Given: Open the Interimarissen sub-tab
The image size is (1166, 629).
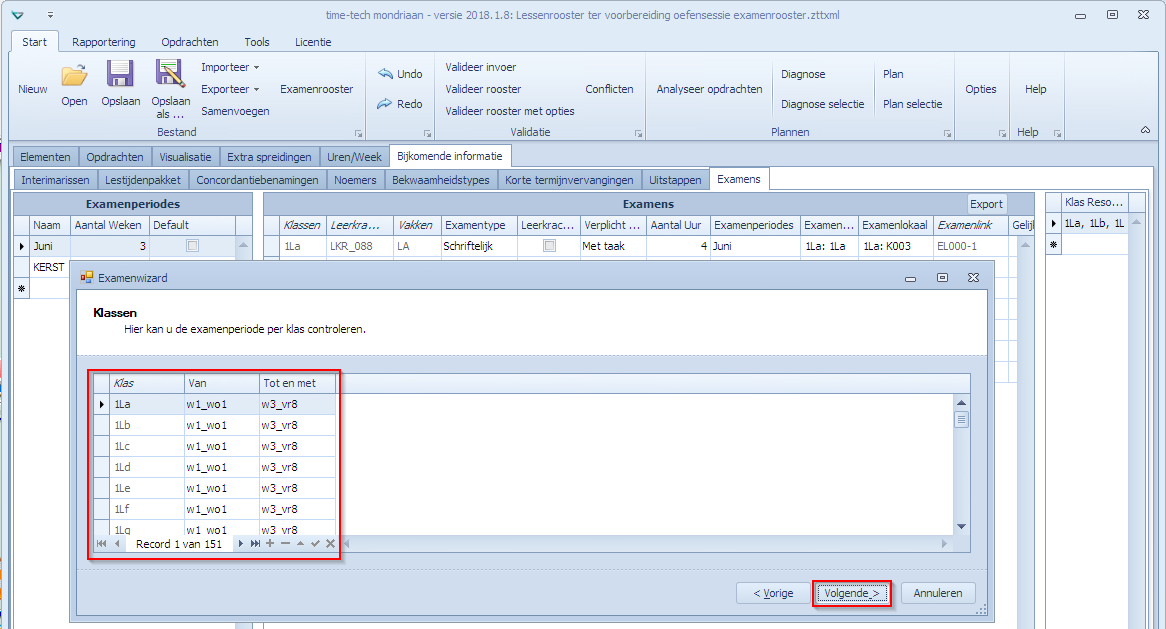Looking at the screenshot, I should coord(55,180).
